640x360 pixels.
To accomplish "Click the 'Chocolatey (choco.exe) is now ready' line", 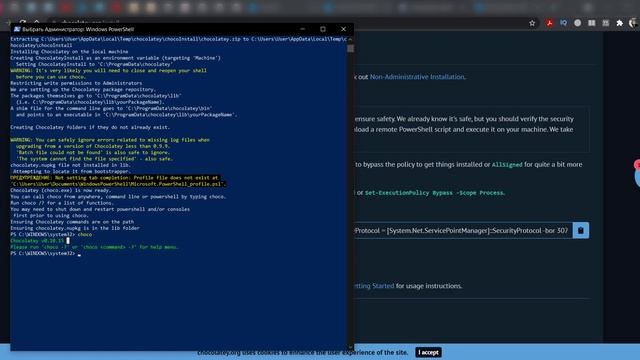I will tap(60, 190).
